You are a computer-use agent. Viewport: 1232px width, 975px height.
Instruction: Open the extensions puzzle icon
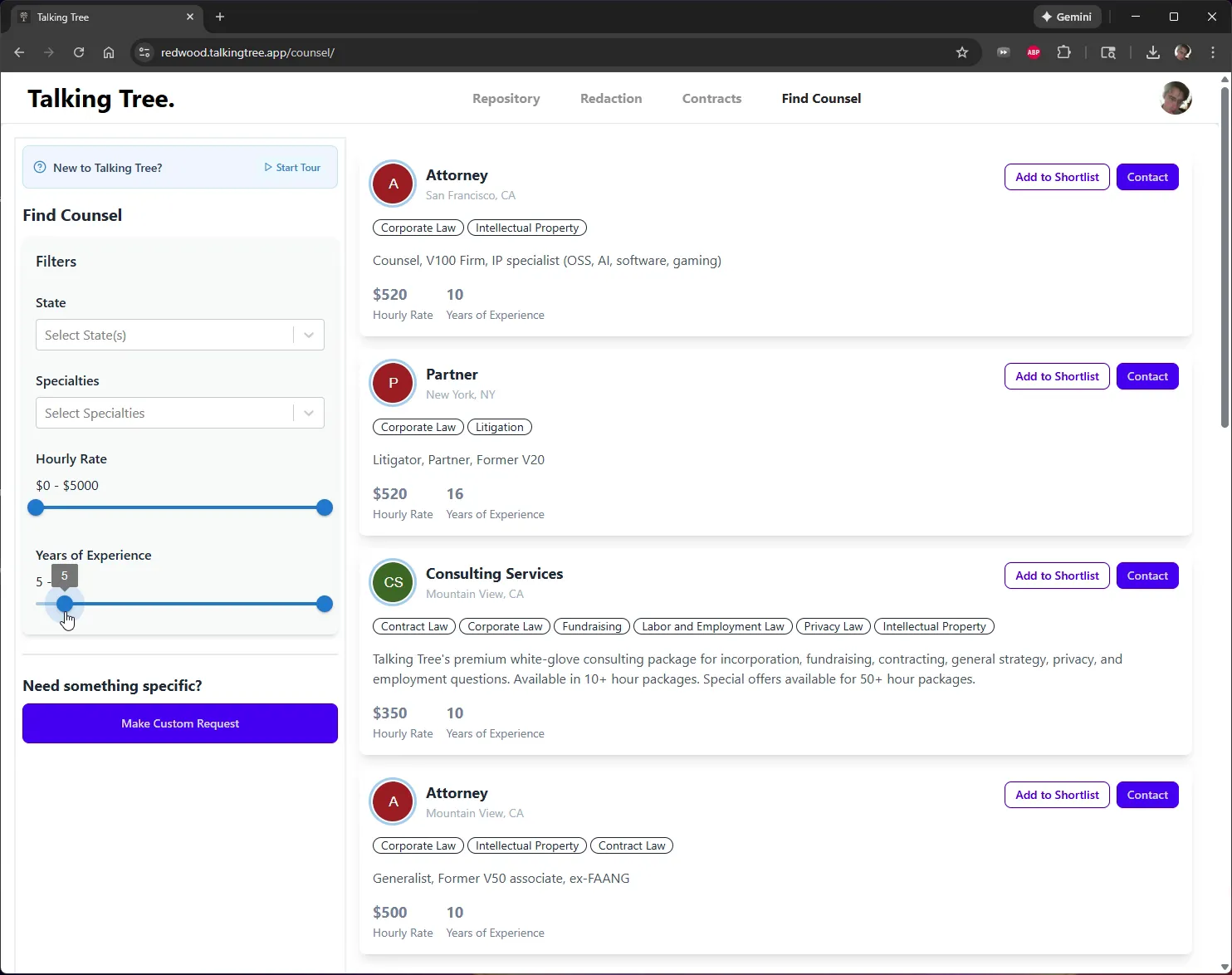pyautogui.click(x=1063, y=52)
